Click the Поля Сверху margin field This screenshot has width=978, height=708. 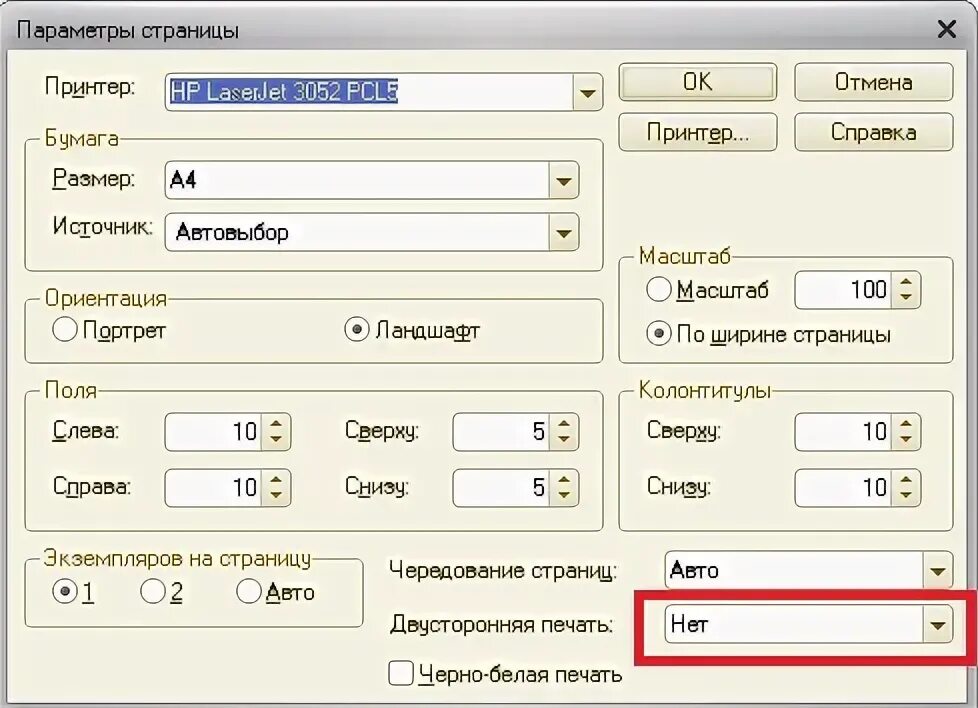point(501,432)
